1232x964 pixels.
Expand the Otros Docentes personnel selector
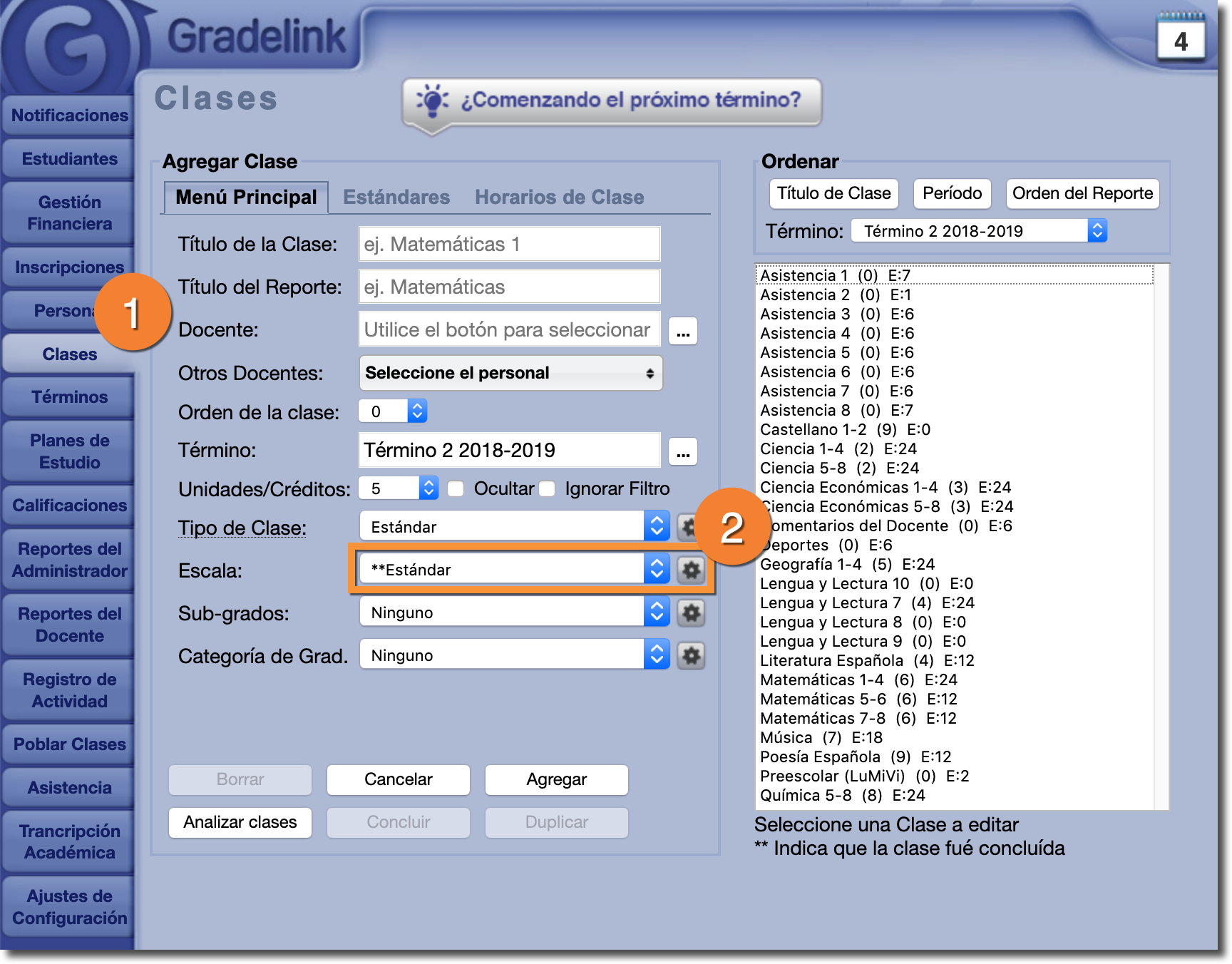510,374
